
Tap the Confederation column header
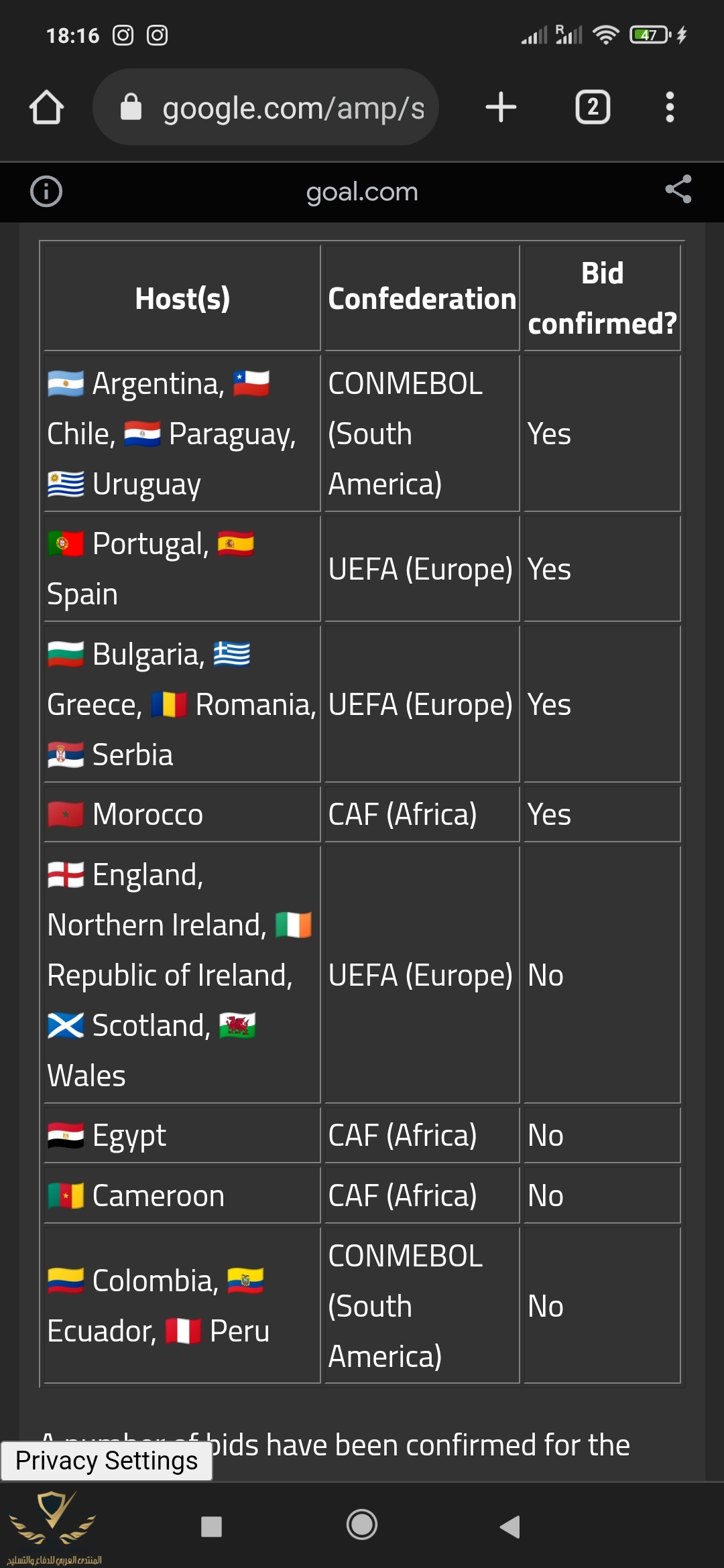coord(422,299)
